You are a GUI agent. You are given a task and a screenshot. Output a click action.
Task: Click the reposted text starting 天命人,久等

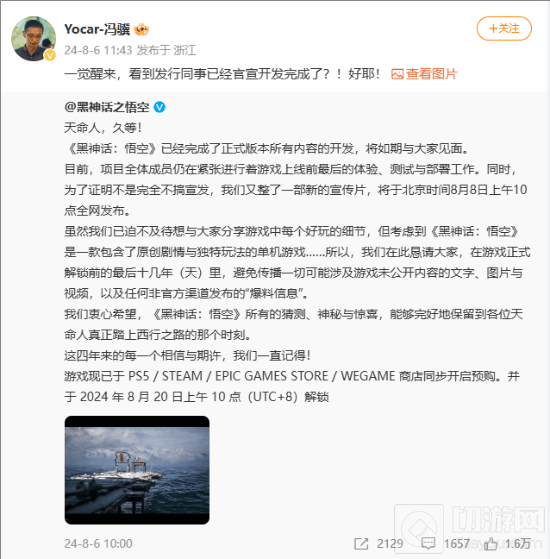tap(297, 262)
